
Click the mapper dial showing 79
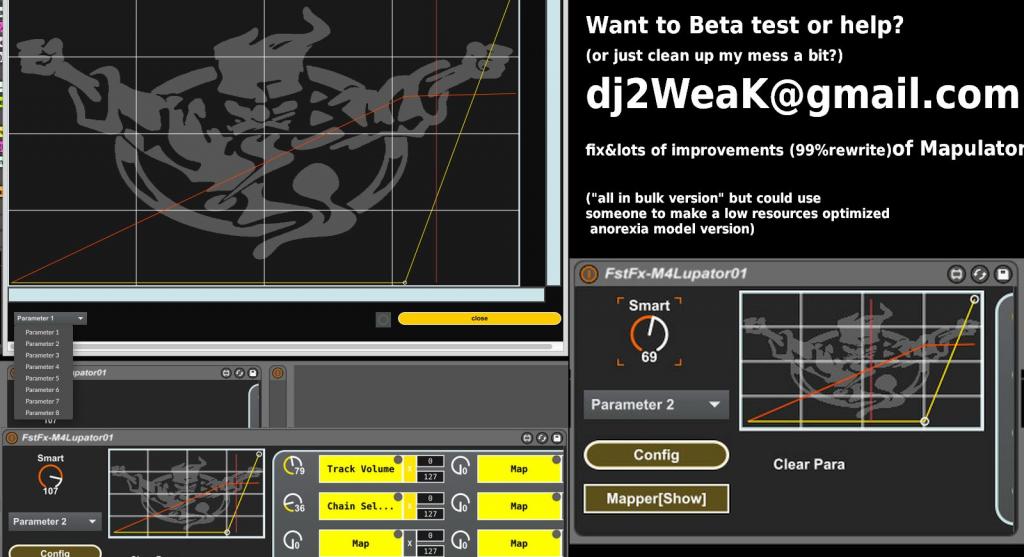(294, 466)
